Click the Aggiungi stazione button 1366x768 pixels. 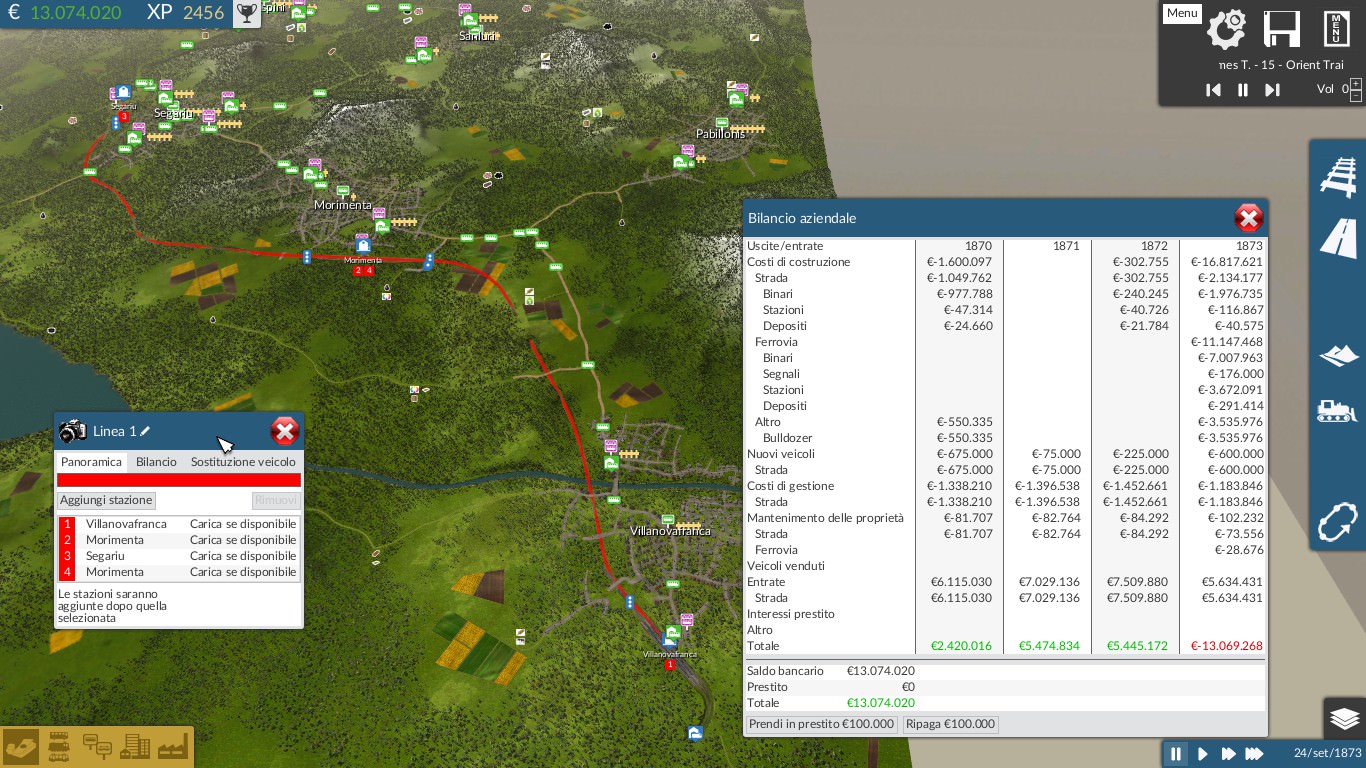coord(106,500)
